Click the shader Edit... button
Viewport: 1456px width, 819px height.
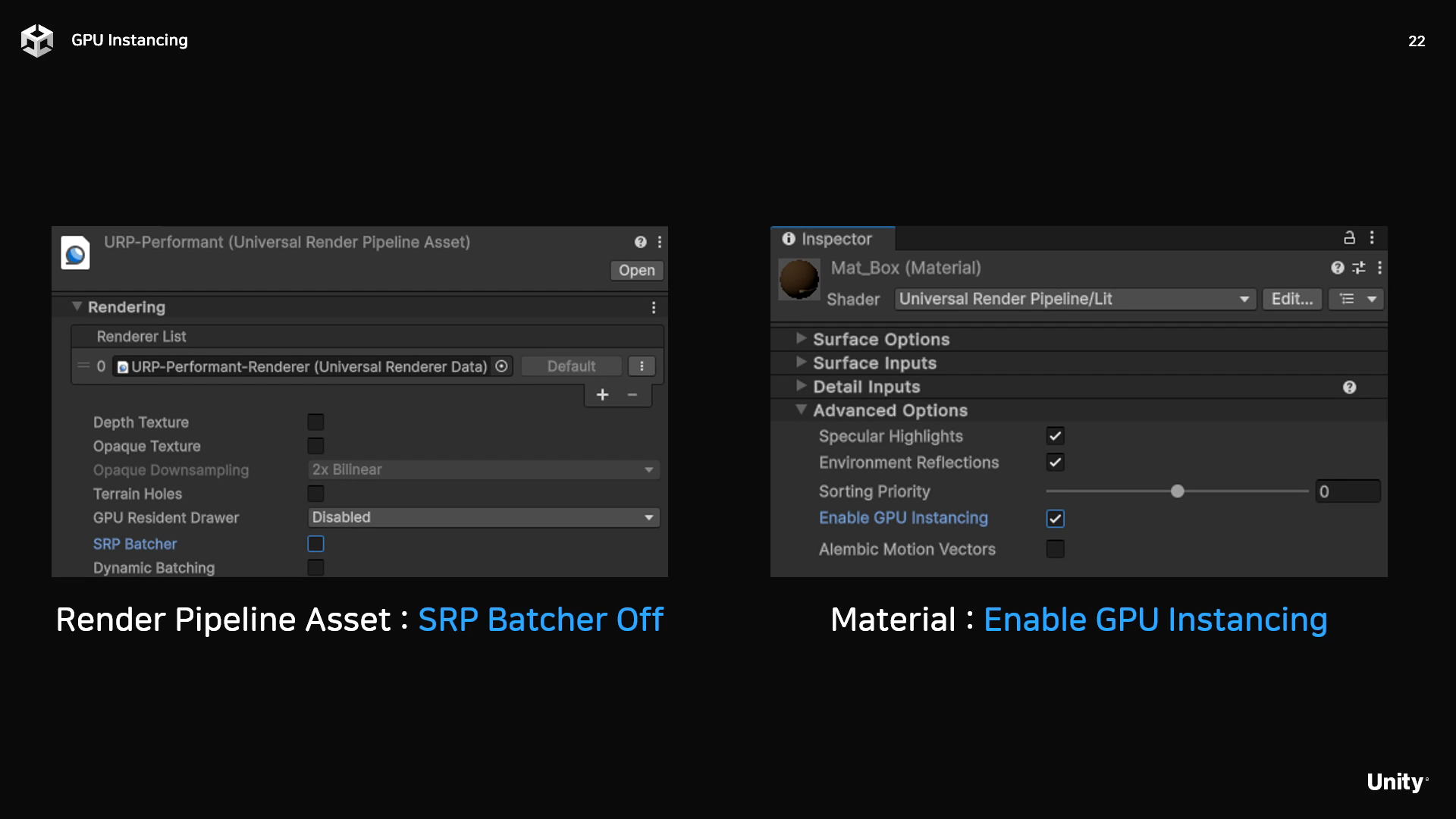click(1291, 299)
